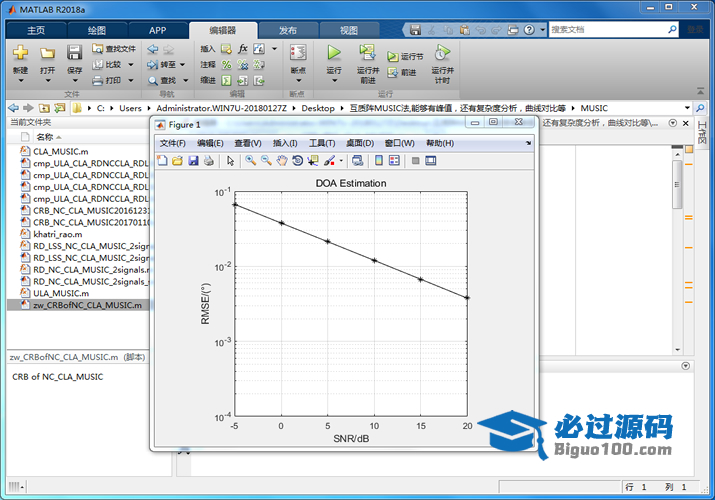Open the address bar path dropdown arrow
The image size is (715, 500).
click(687, 108)
